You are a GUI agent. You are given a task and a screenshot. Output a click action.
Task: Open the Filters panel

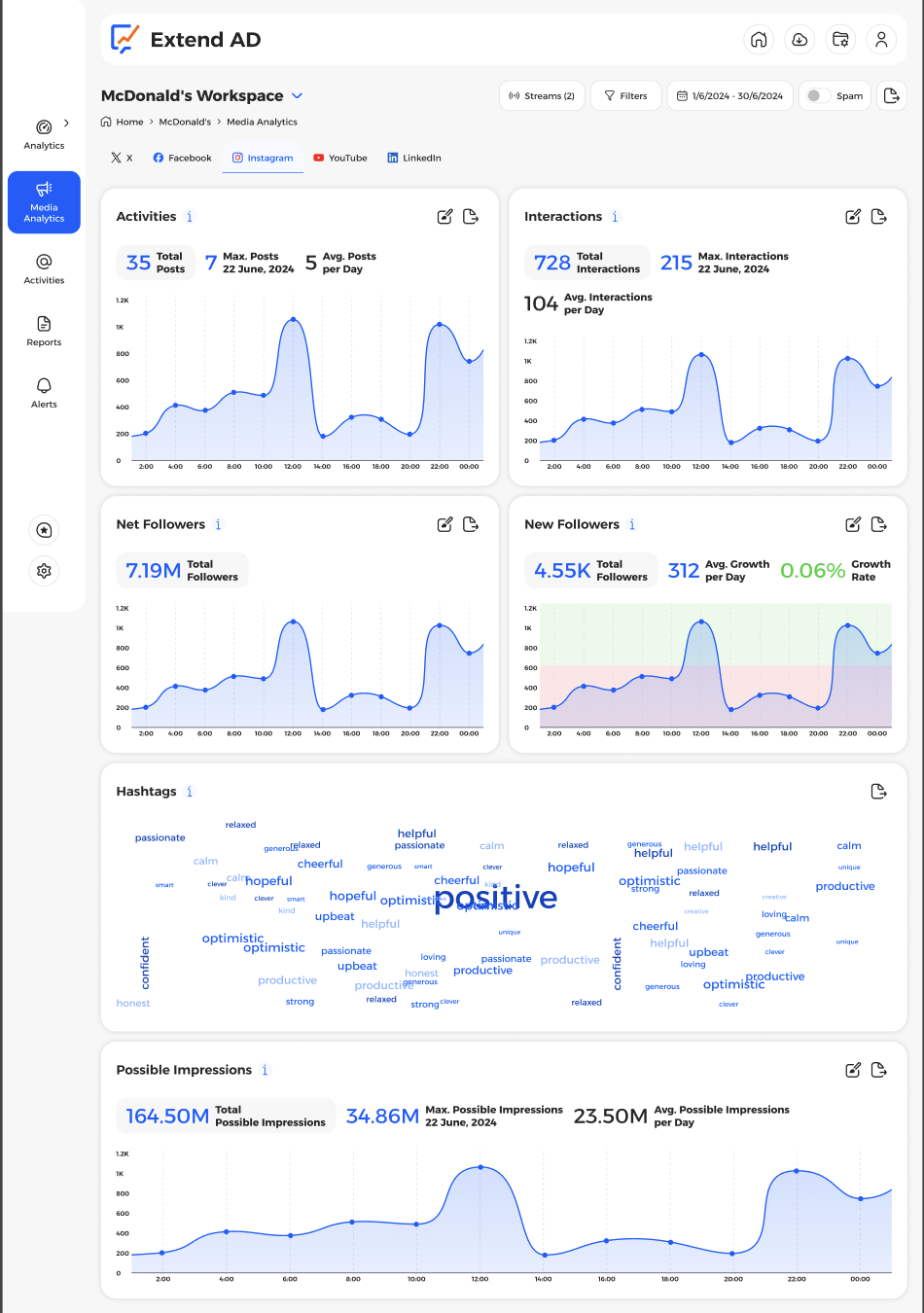[625, 95]
